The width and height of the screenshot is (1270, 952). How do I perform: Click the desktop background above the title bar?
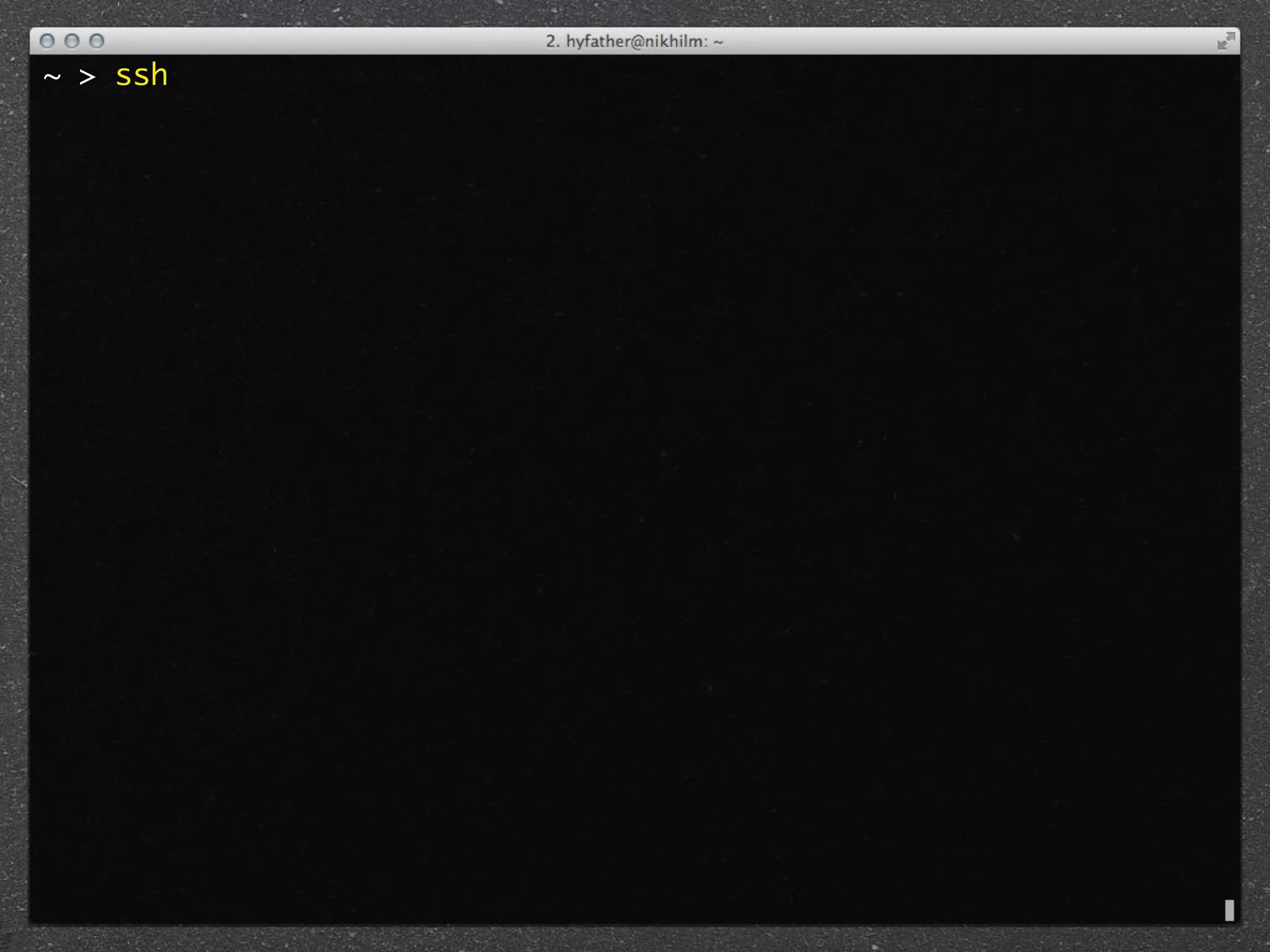click(x=635, y=12)
